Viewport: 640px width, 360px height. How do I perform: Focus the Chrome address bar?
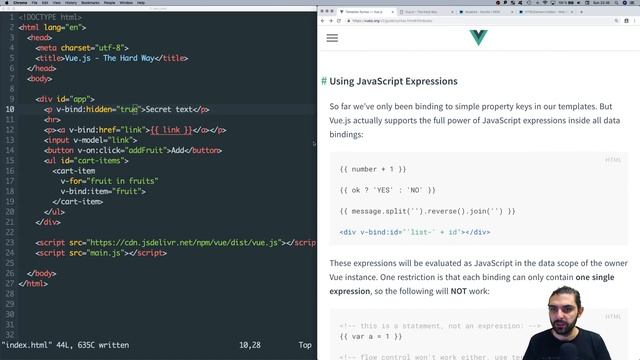pyautogui.click(x=478, y=21)
